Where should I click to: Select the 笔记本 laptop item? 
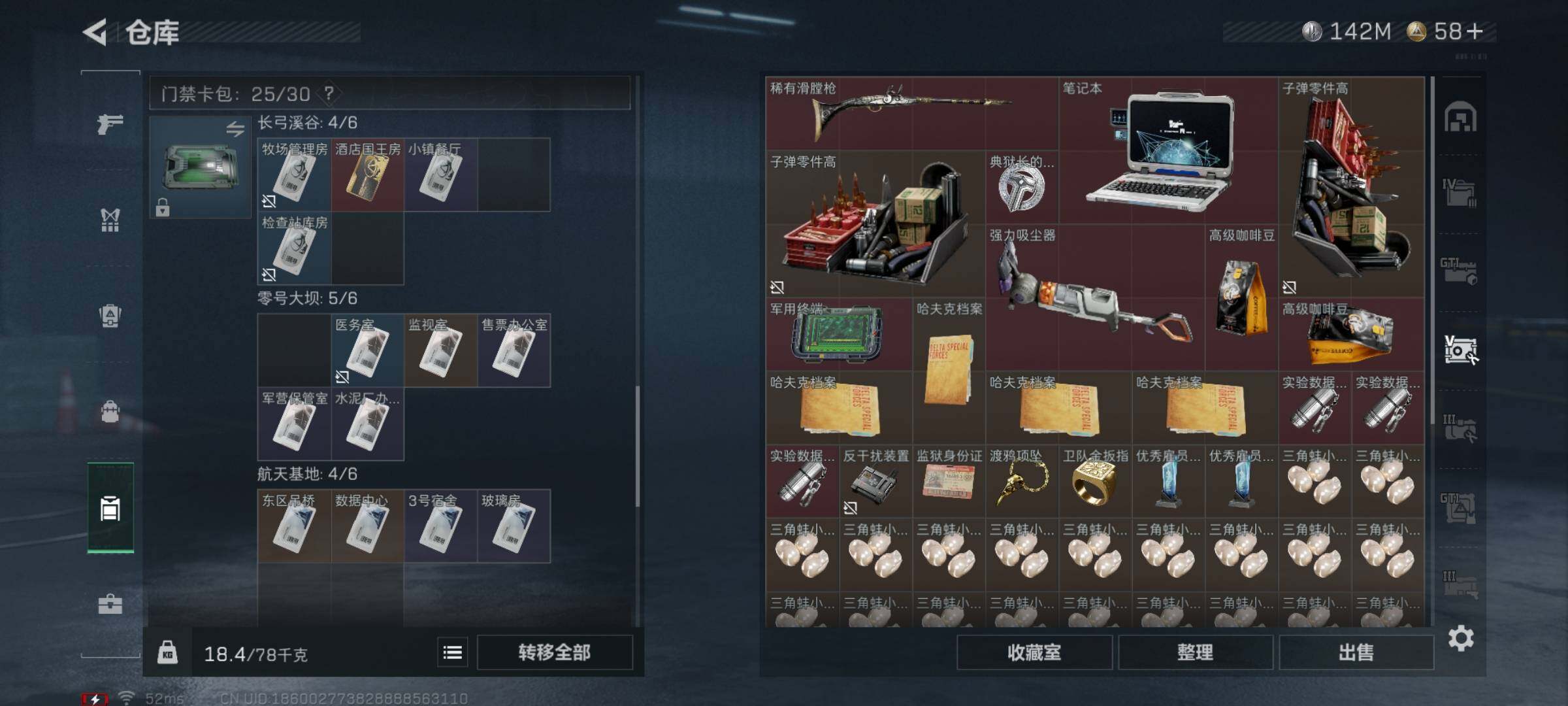tap(1168, 150)
